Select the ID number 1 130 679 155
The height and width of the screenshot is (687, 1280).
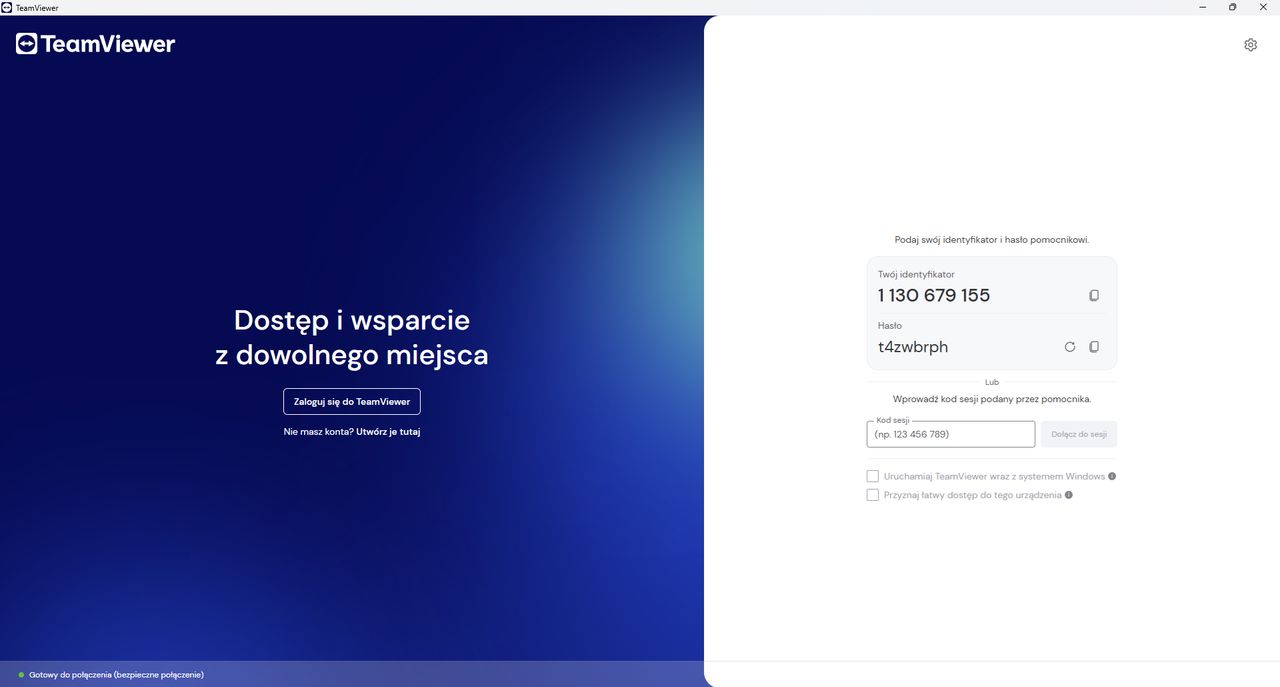(934, 296)
